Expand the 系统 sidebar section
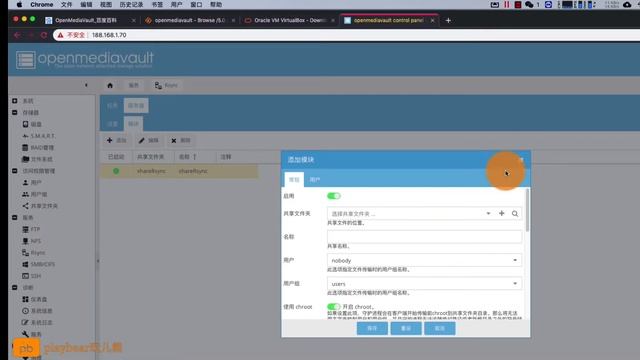This screenshot has height=360, width=640. 15,101
